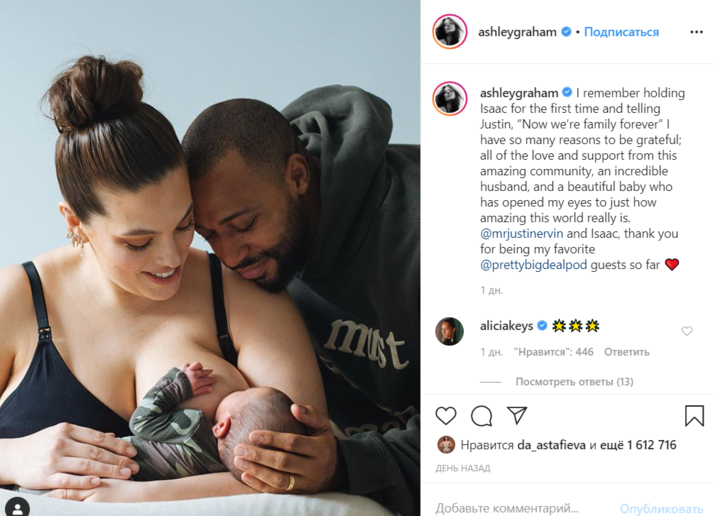This screenshot has height=516, width=713.
Task: Open the @prettybigdealpod mention link
Action: [x=533, y=265]
